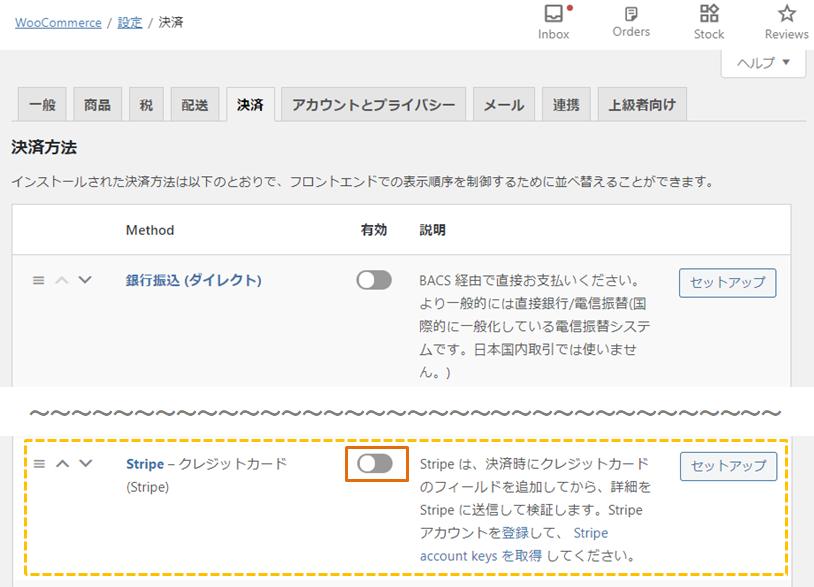Viewport: 814px width, 587px height.
Task: Open the Reviews section
Action: (x=786, y=20)
